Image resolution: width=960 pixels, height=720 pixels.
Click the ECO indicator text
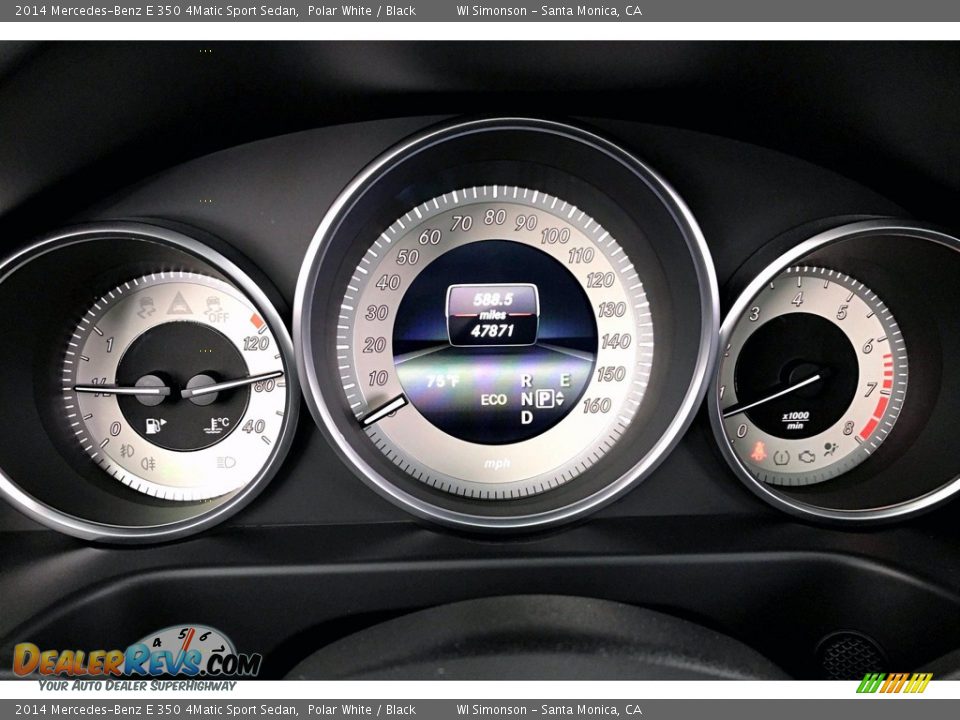pos(493,400)
